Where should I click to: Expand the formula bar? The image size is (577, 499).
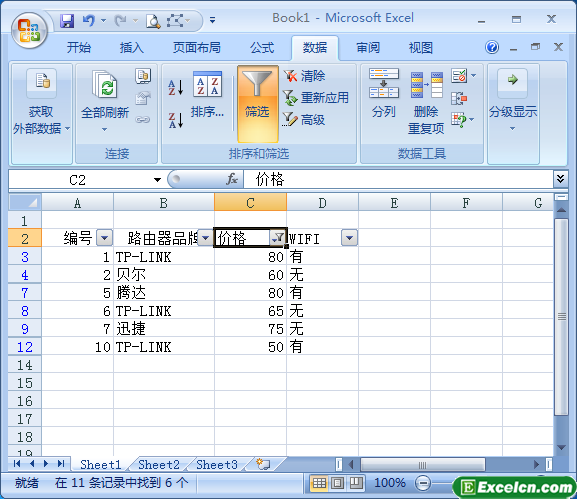560,179
